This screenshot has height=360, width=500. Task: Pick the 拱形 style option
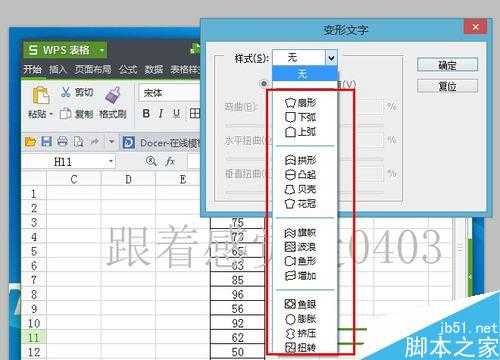(300, 160)
